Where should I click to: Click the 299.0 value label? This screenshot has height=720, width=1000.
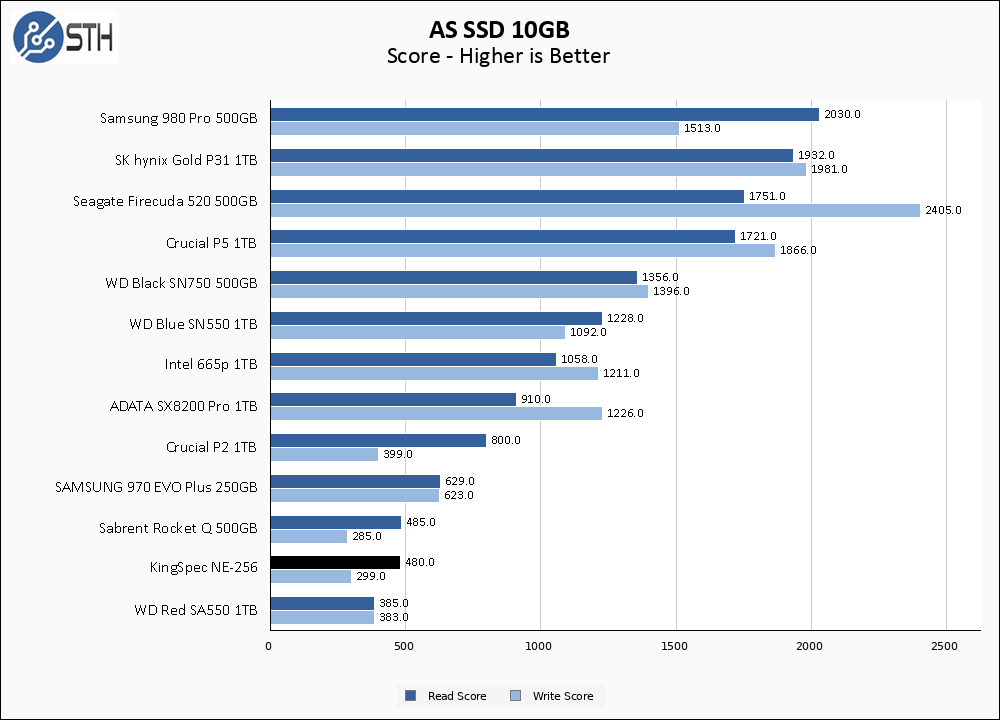371,576
